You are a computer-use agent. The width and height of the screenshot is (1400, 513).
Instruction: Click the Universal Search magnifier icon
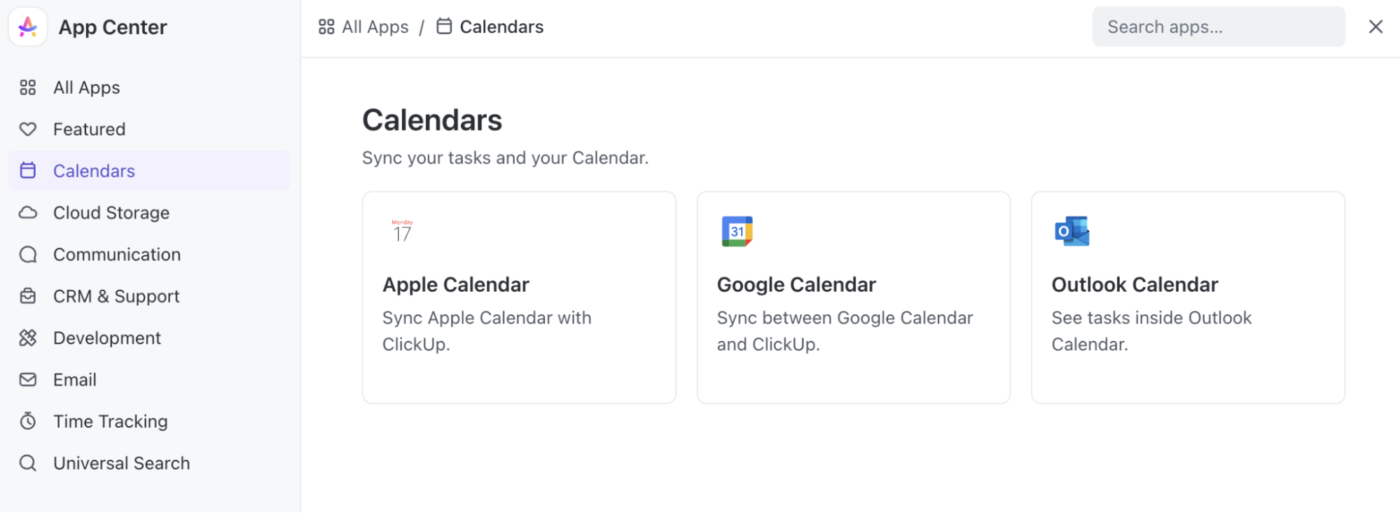click(28, 463)
